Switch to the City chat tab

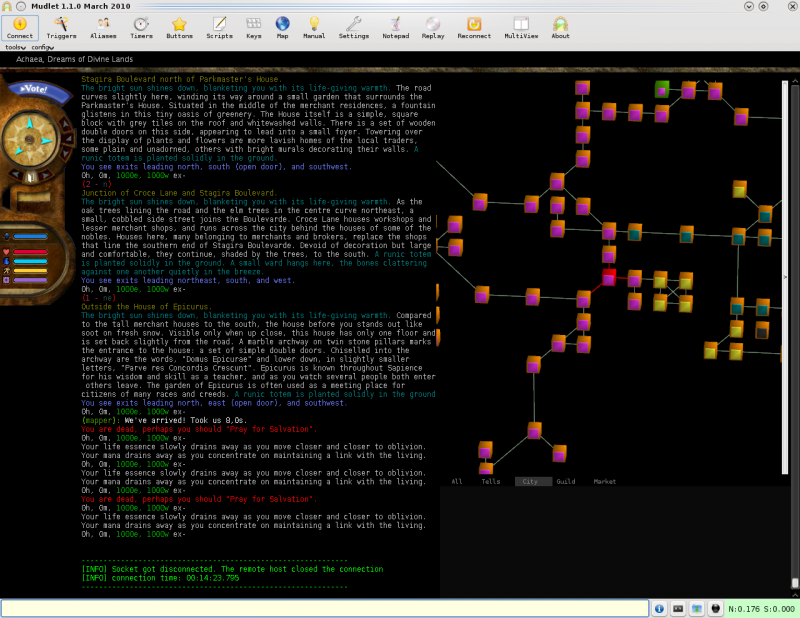pos(533,481)
